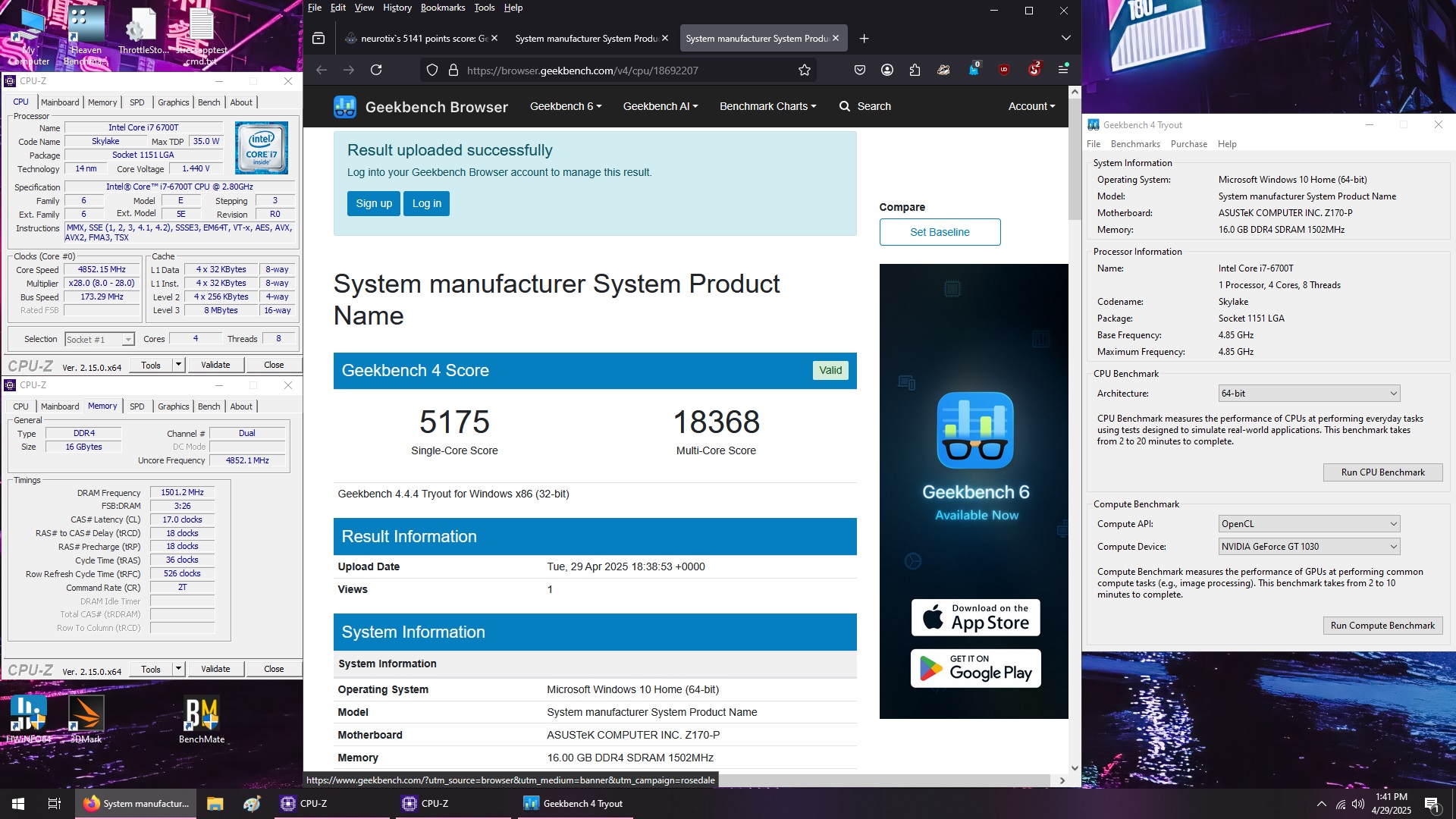Image resolution: width=1456 pixels, height=819 pixels.
Task: Open the Architecture 64-bit dropdown
Action: [x=1309, y=394]
